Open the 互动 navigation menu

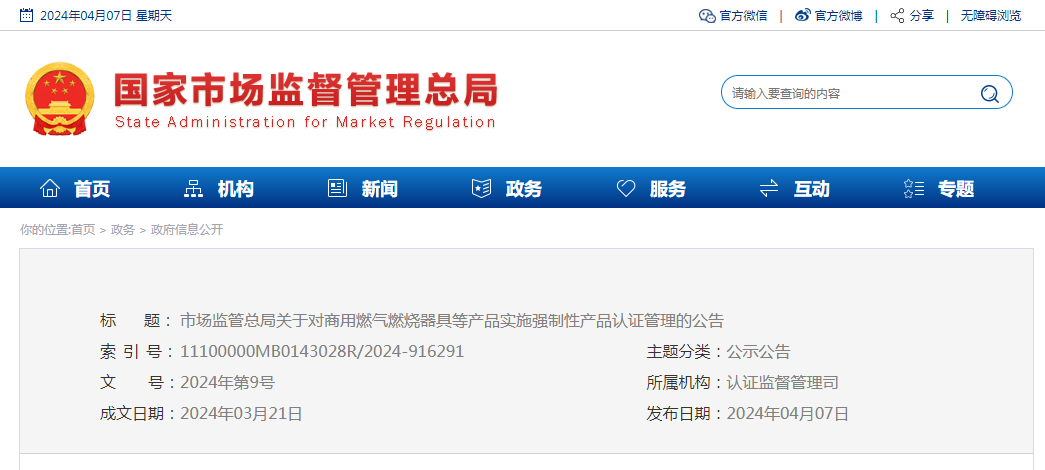point(812,189)
